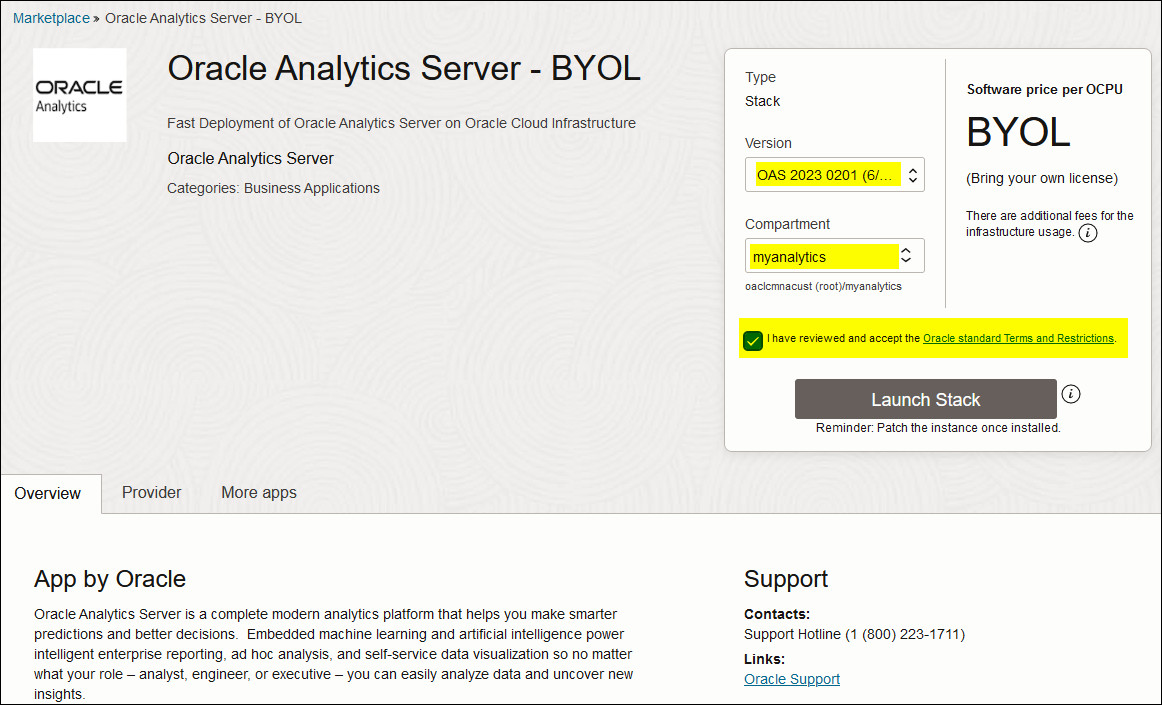This screenshot has height=705, width=1162.
Task: Click the infrastructure usage fees info icon
Action: (x=1088, y=233)
